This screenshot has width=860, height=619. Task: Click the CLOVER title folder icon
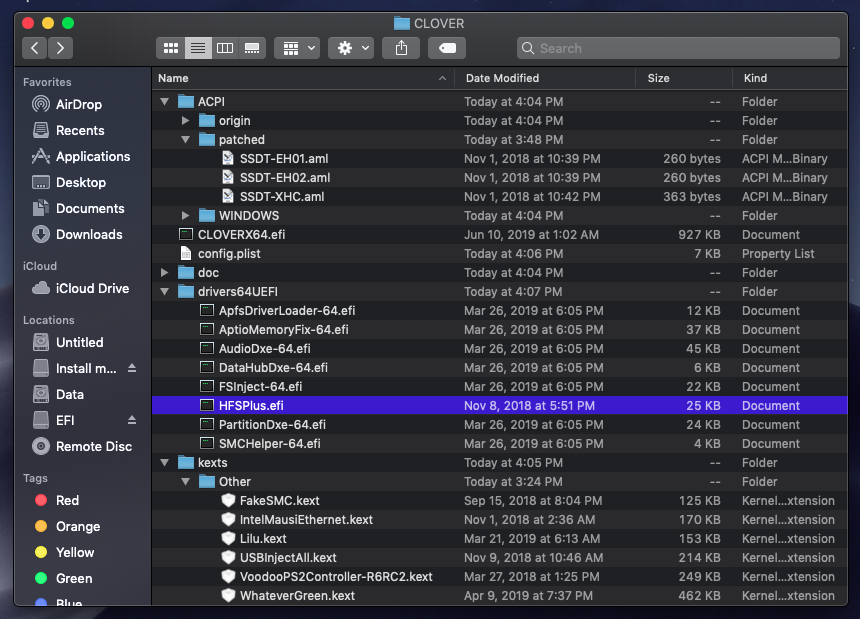[x=402, y=24]
